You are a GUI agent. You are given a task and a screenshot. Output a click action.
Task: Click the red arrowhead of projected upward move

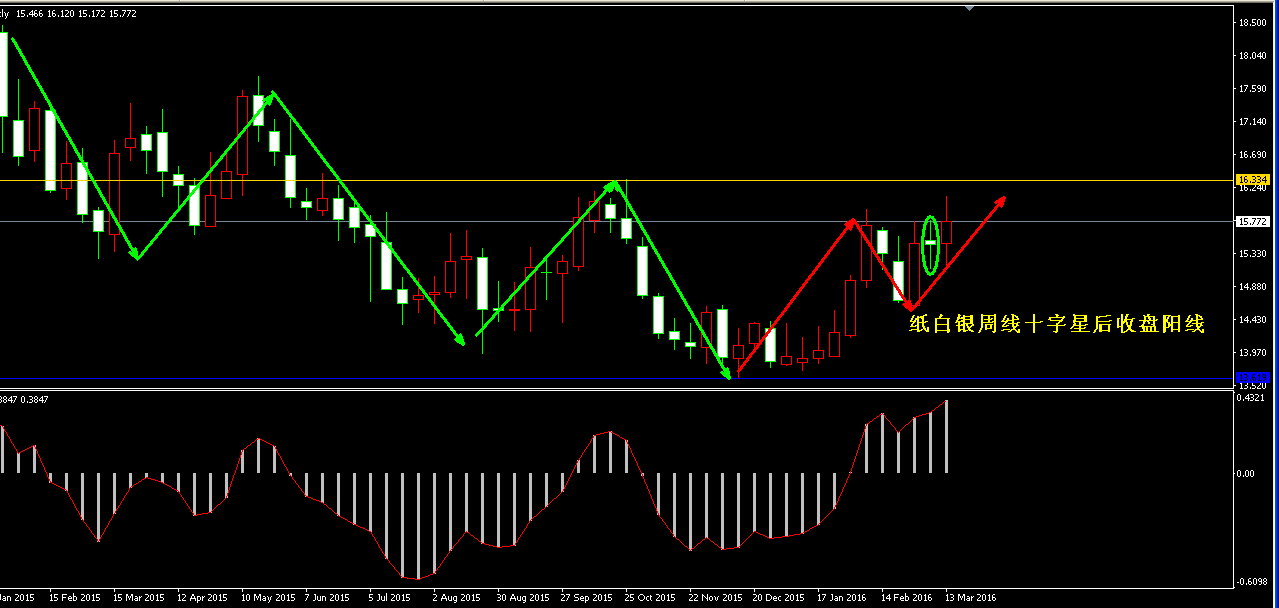point(999,201)
